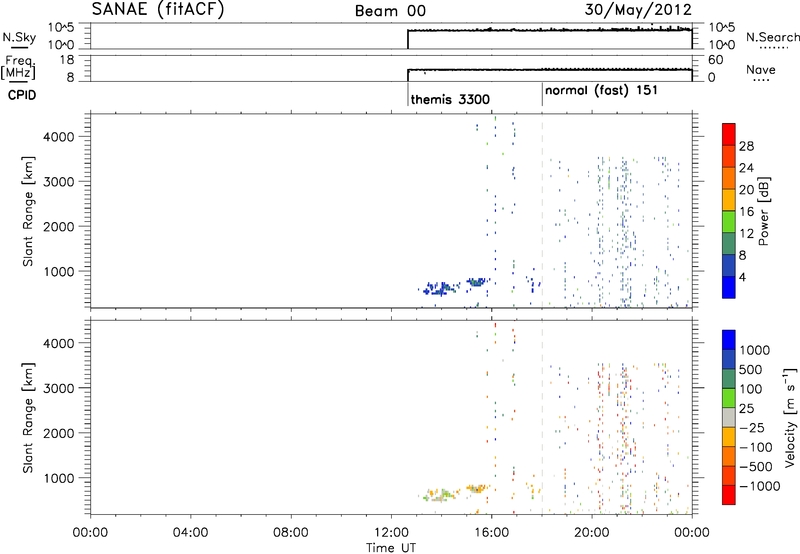
Task: Click the Nave legend label
Action: 761,70
